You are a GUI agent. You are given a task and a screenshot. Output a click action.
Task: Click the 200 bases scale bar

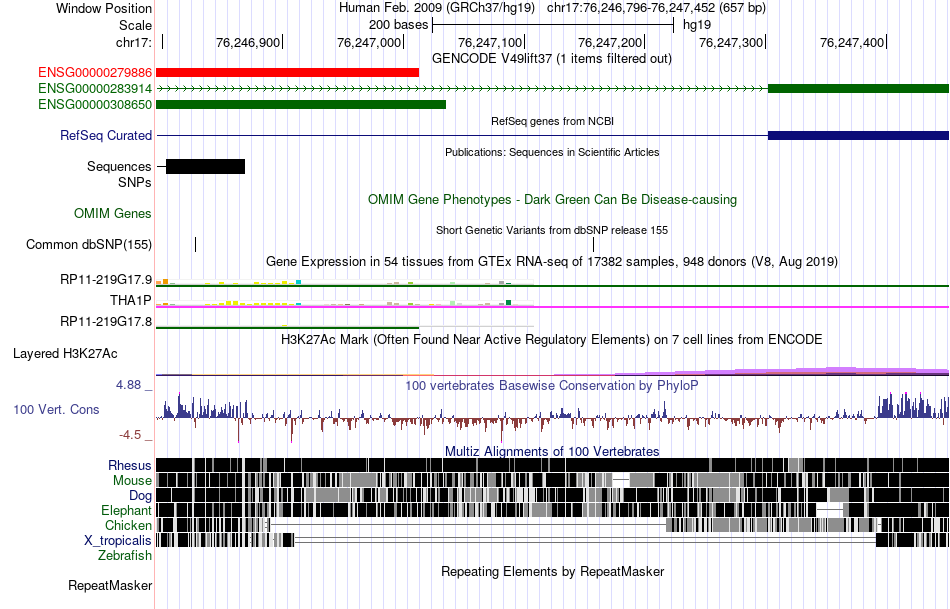click(553, 25)
